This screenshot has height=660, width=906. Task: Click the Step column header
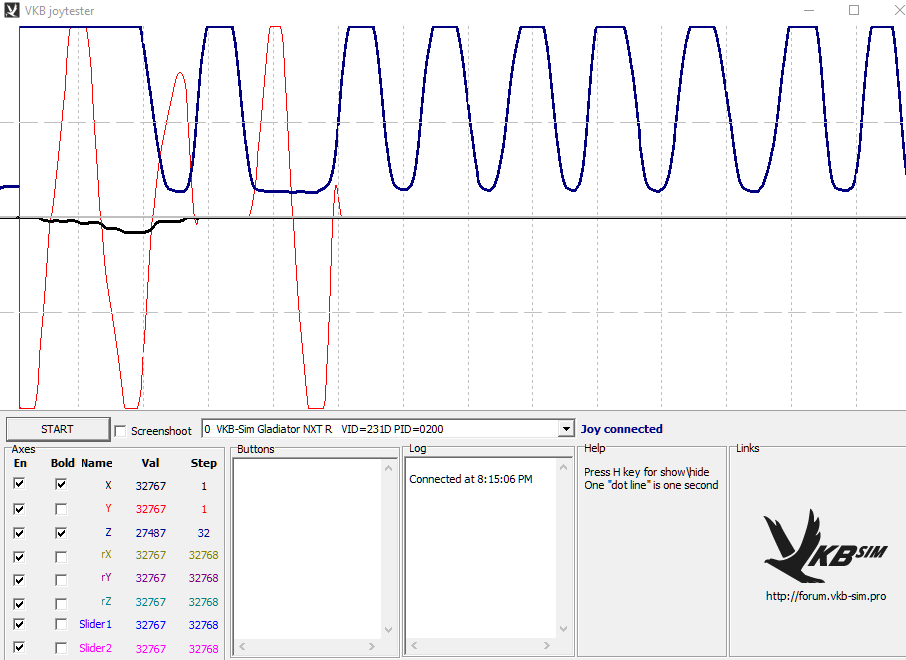(x=203, y=463)
